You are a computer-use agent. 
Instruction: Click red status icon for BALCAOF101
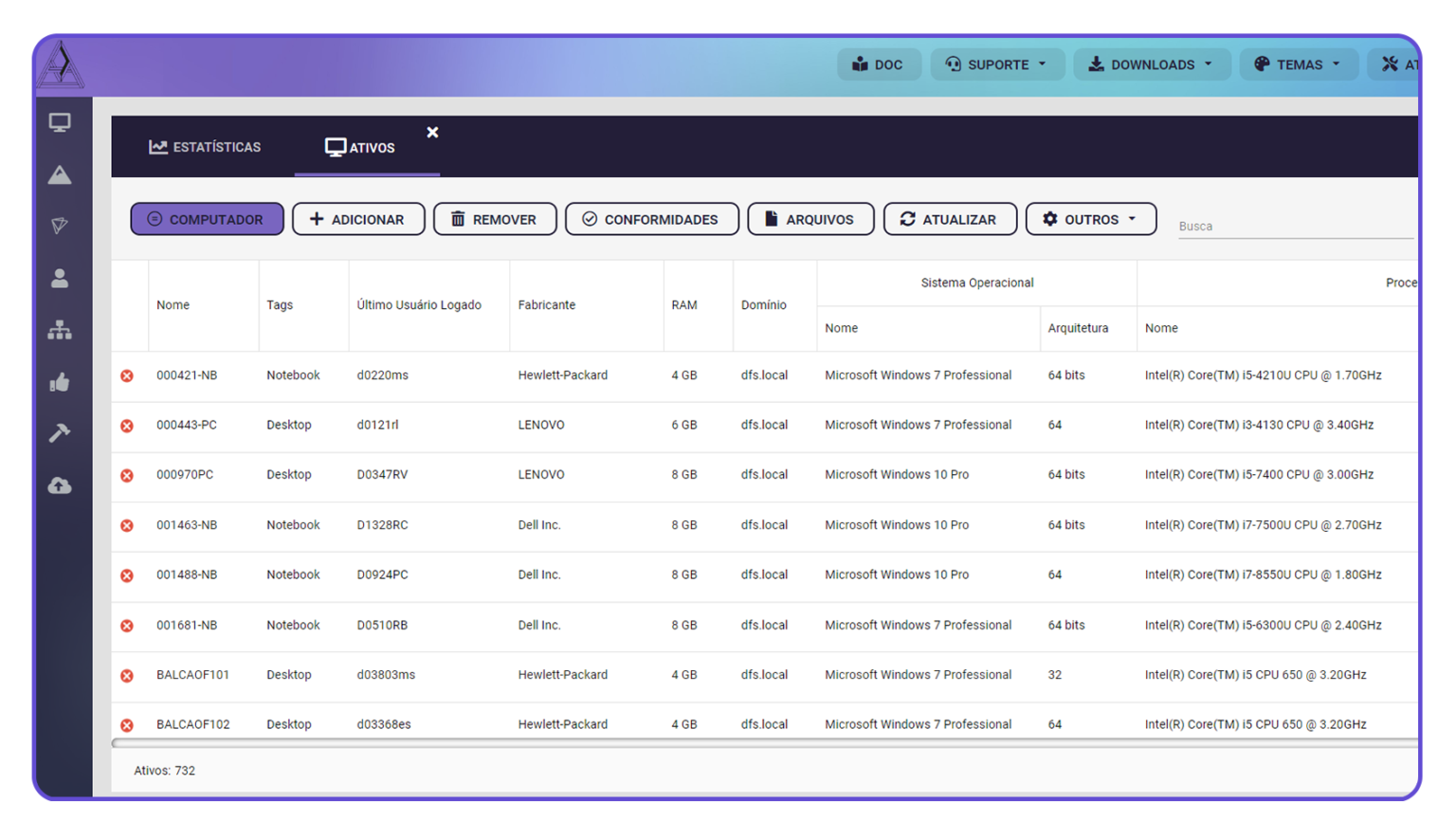[127, 675]
